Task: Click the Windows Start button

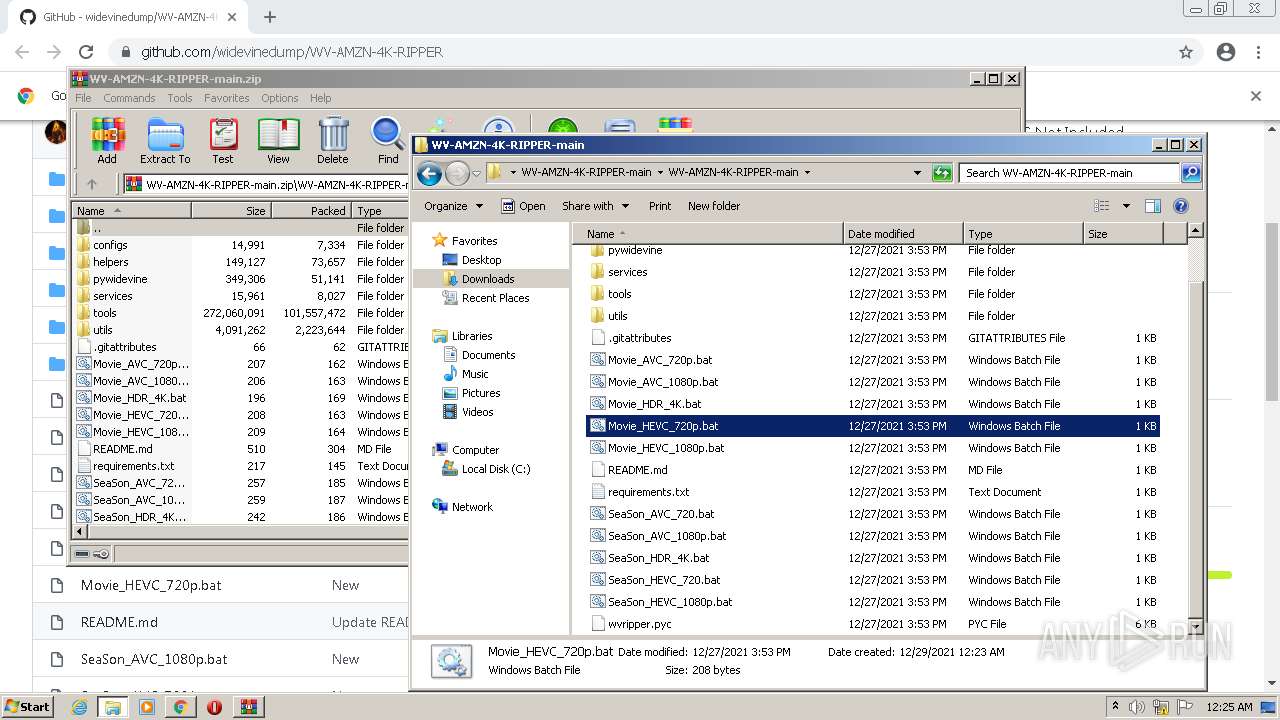Action: click(28, 707)
